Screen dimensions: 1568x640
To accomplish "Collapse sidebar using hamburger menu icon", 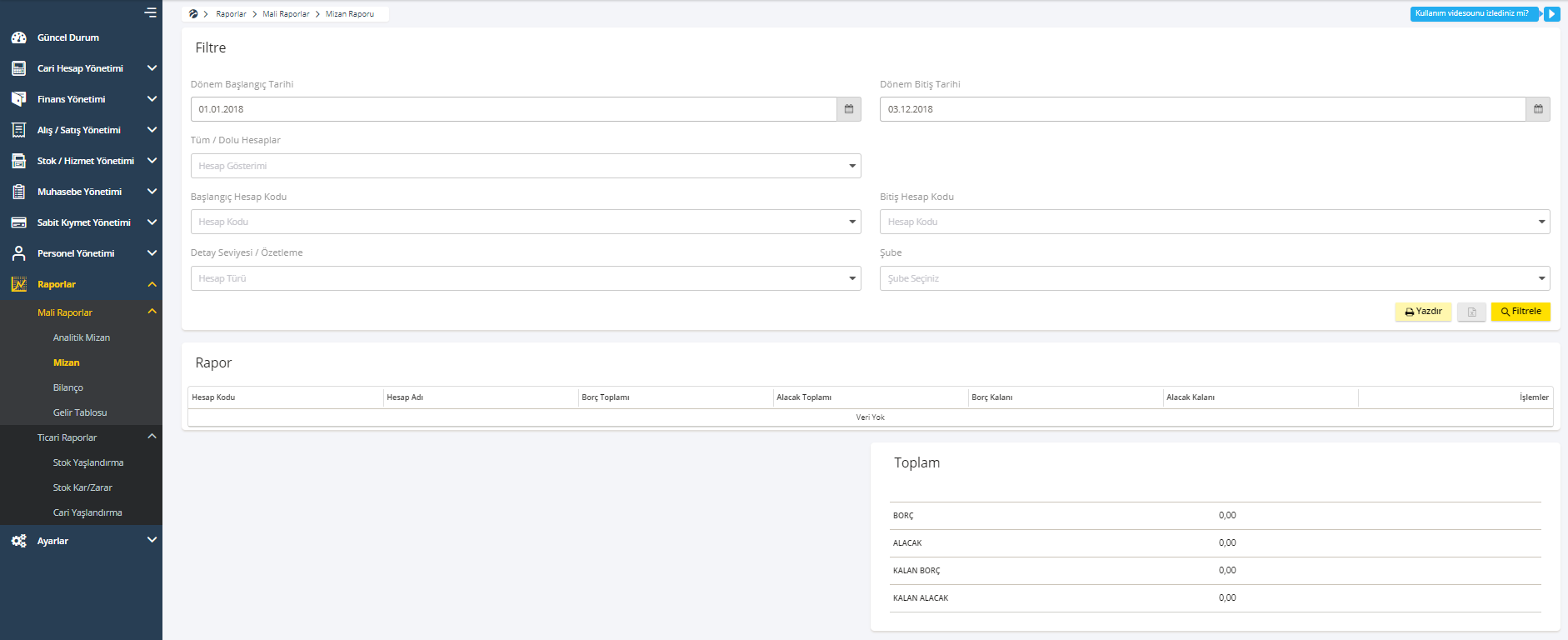I will pos(150,12).
